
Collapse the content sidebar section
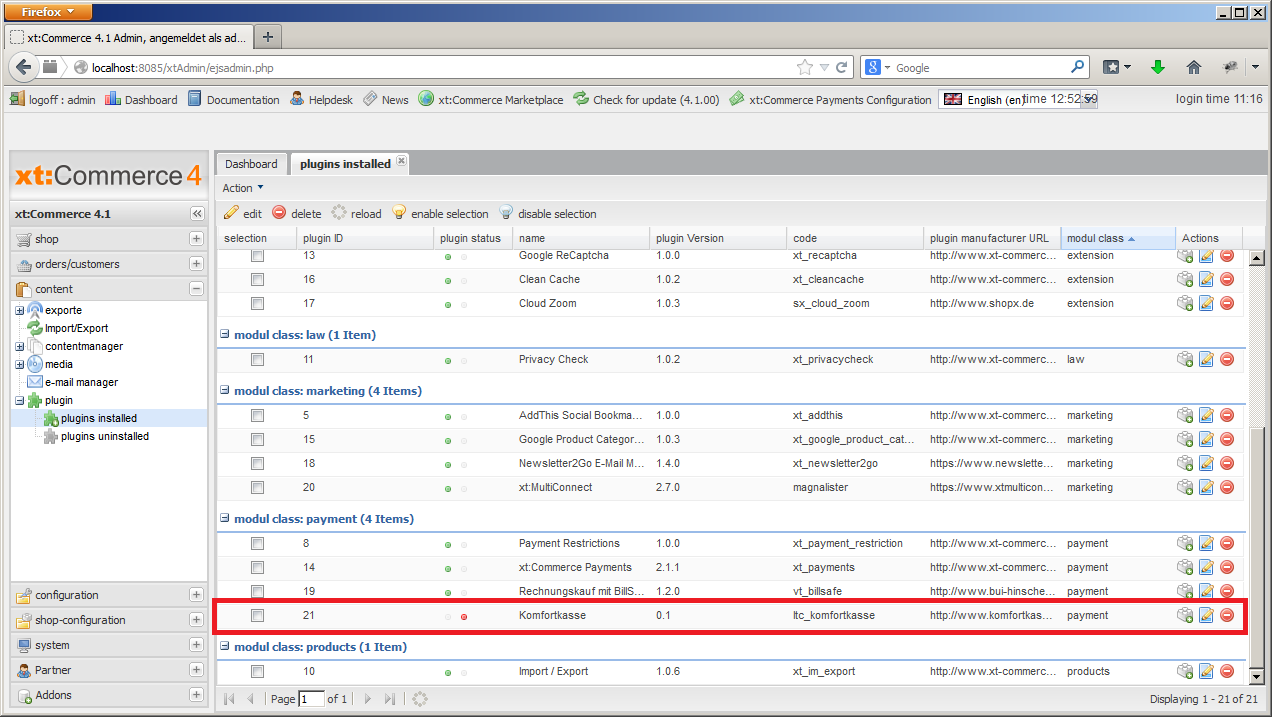point(196,289)
